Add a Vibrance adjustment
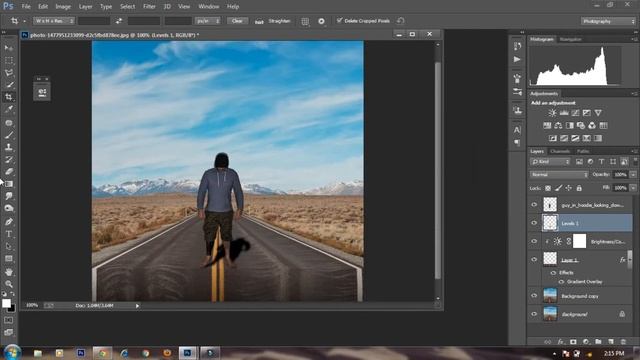Viewport: 640px width, 360px height. coord(598,113)
